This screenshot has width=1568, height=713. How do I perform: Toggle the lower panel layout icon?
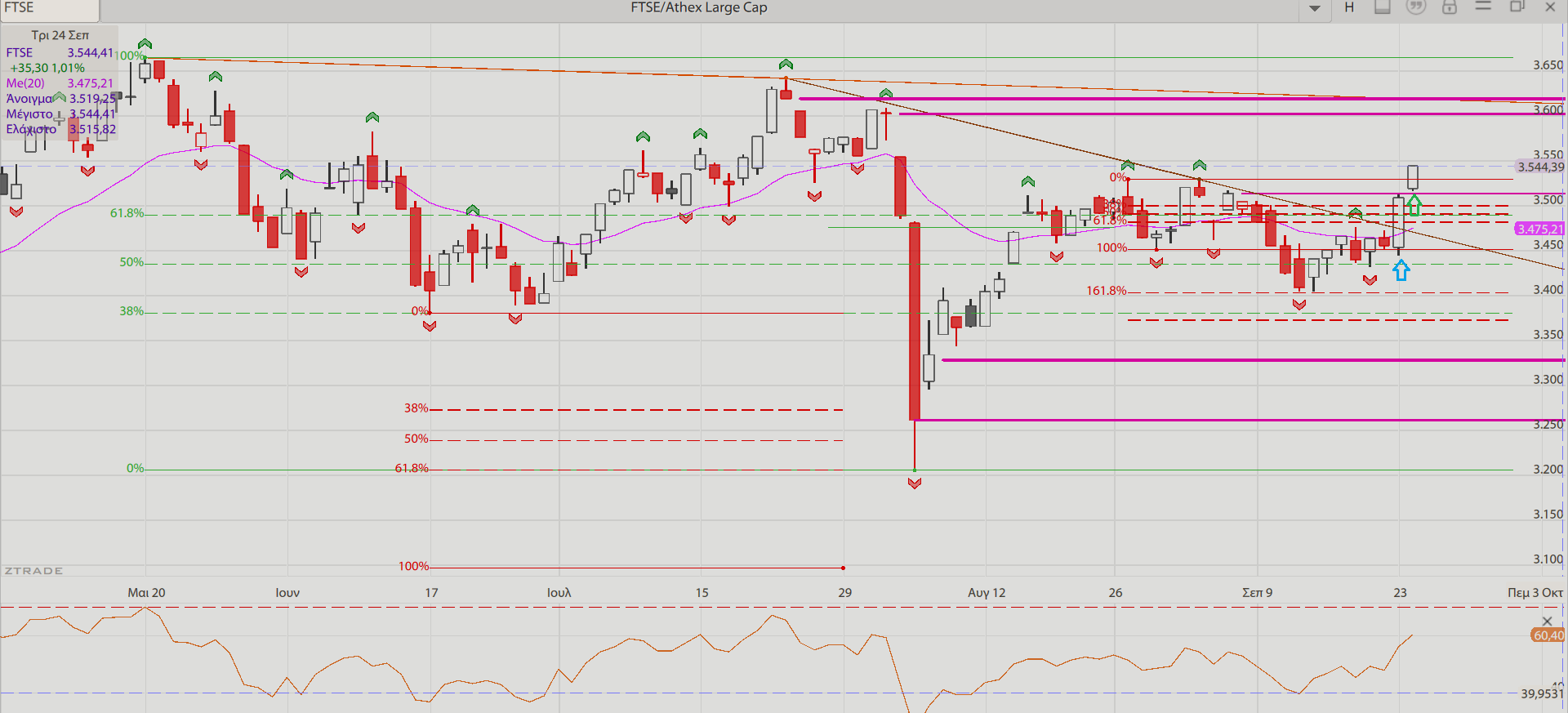tap(1383, 7)
